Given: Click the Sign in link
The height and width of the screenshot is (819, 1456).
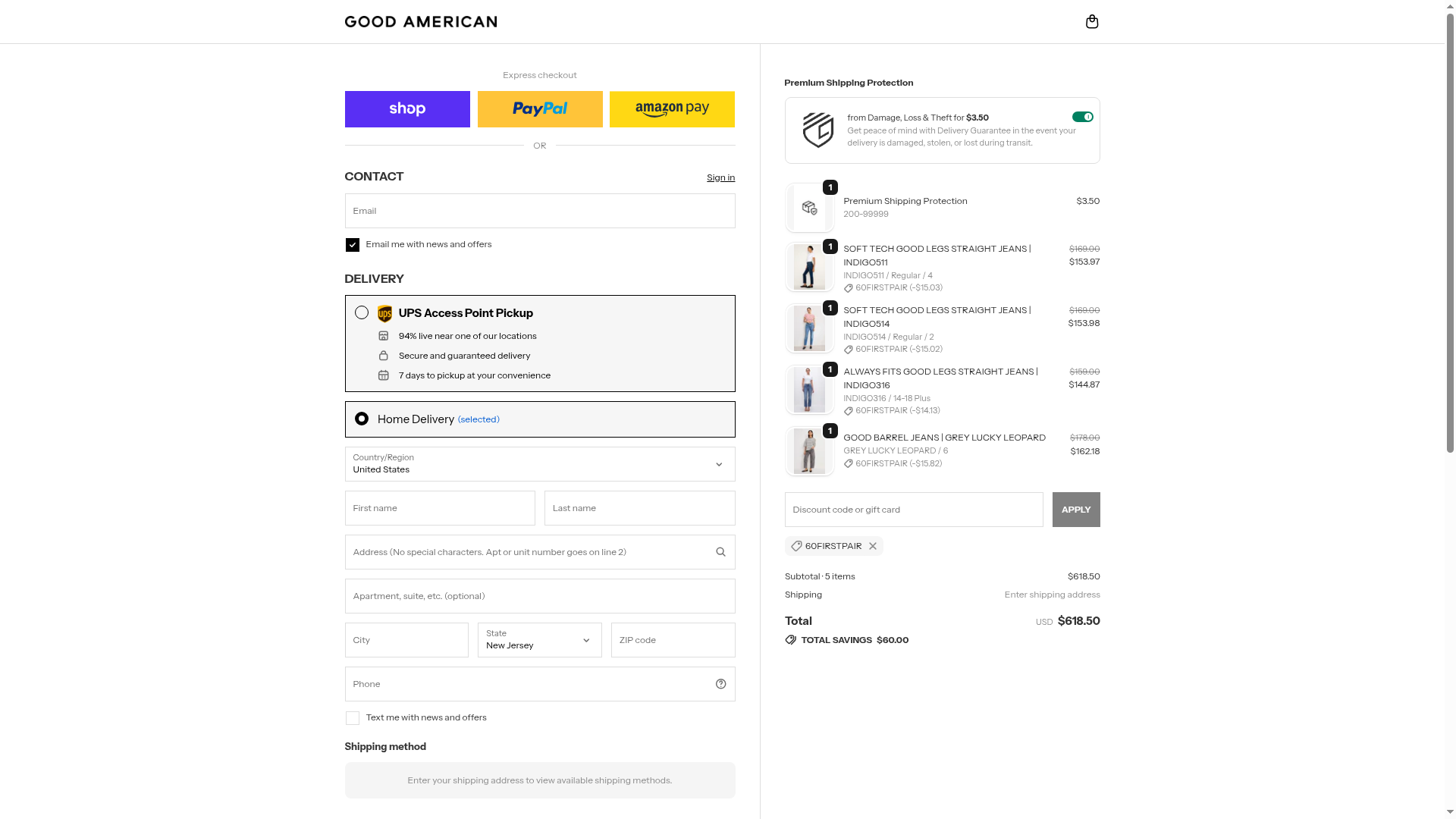Looking at the screenshot, I should pos(720,177).
